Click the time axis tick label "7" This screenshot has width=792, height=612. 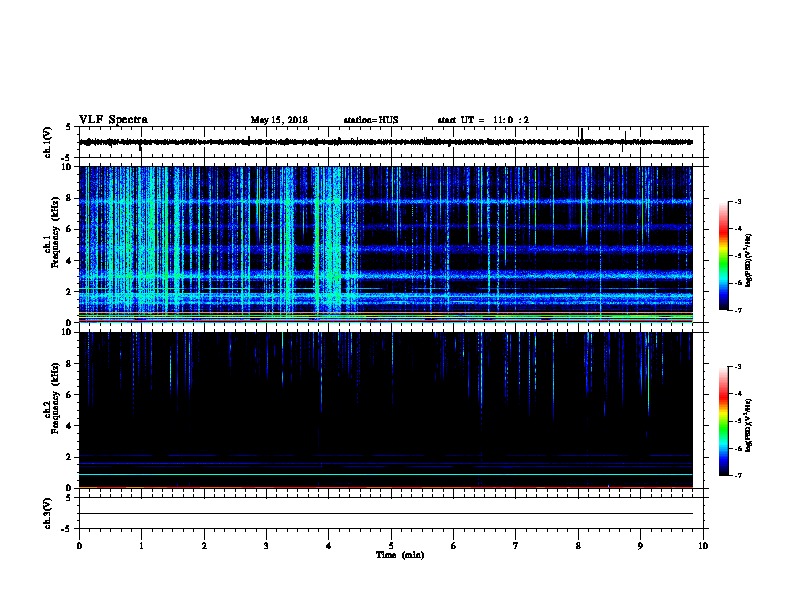click(516, 545)
